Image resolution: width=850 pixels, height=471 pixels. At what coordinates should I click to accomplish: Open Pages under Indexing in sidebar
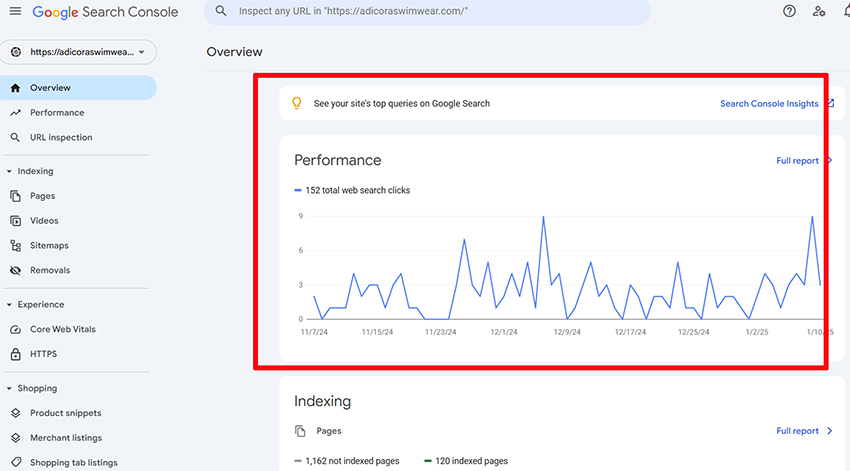click(42, 196)
